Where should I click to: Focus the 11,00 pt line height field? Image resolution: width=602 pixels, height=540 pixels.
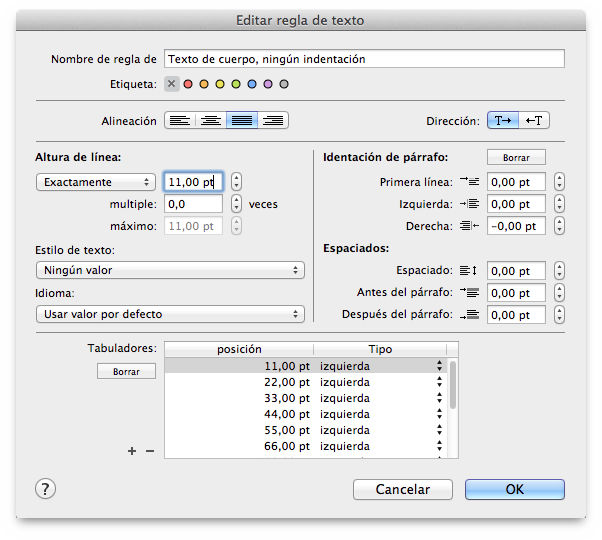point(194,182)
